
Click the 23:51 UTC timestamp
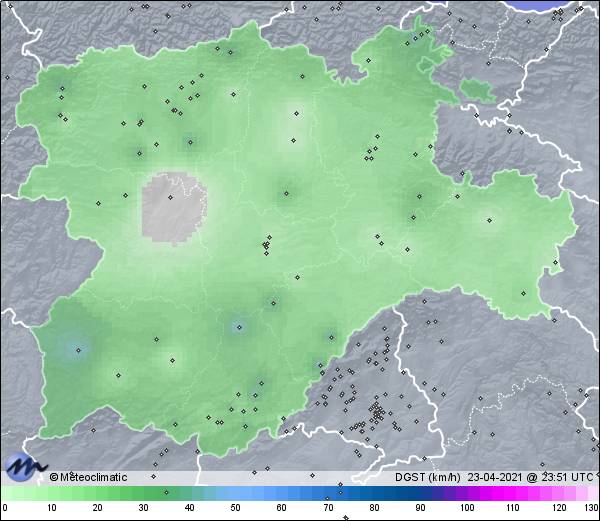click(567, 477)
